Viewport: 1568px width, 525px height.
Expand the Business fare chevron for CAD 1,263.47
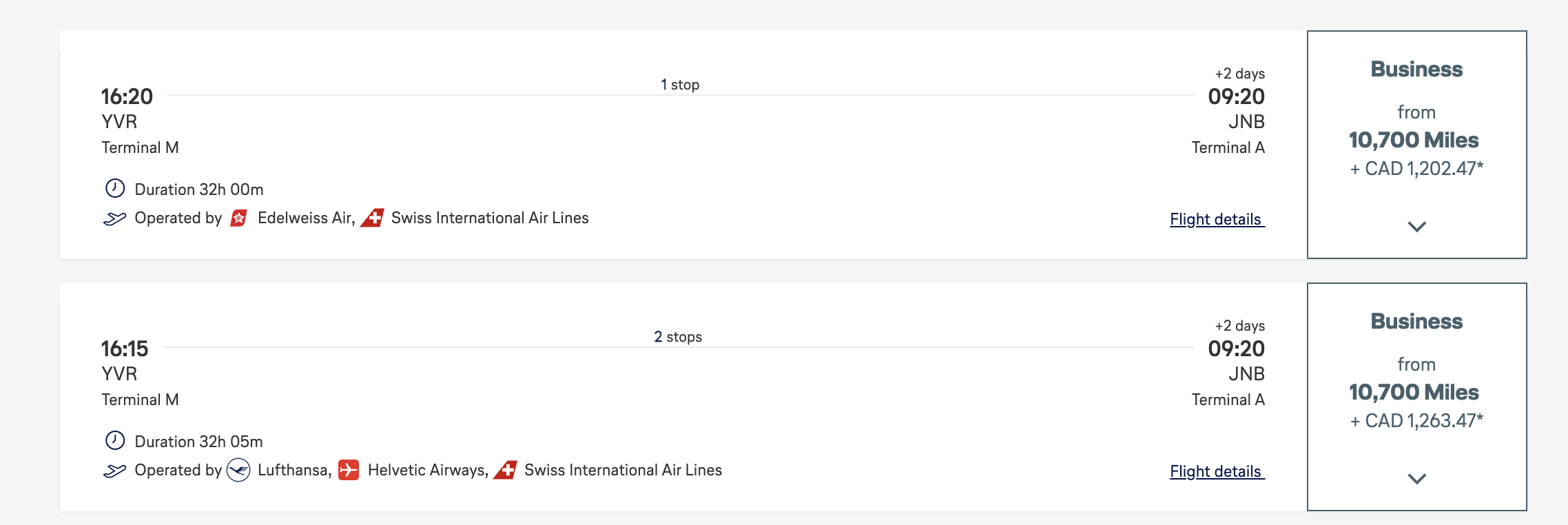(x=1416, y=479)
